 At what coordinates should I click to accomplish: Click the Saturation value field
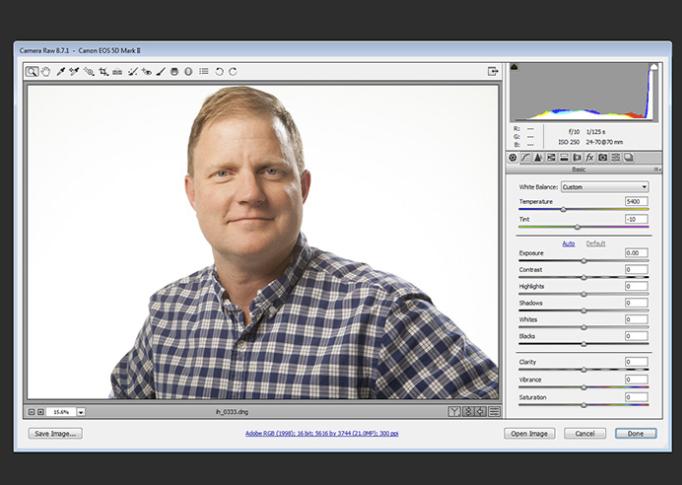point(636,397)
